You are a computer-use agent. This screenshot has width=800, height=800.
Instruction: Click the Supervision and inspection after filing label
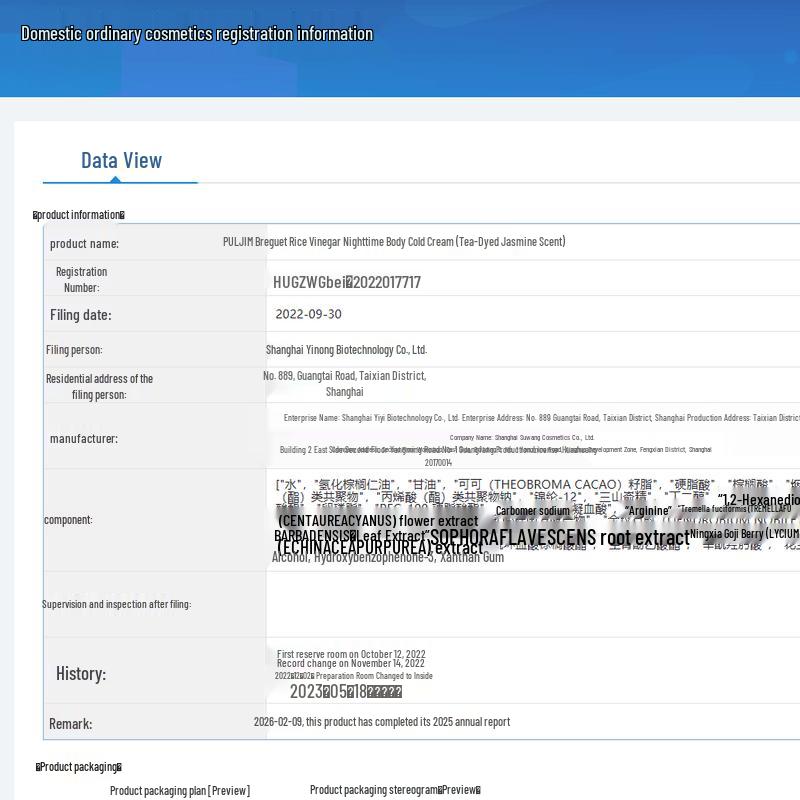[116, 604]
